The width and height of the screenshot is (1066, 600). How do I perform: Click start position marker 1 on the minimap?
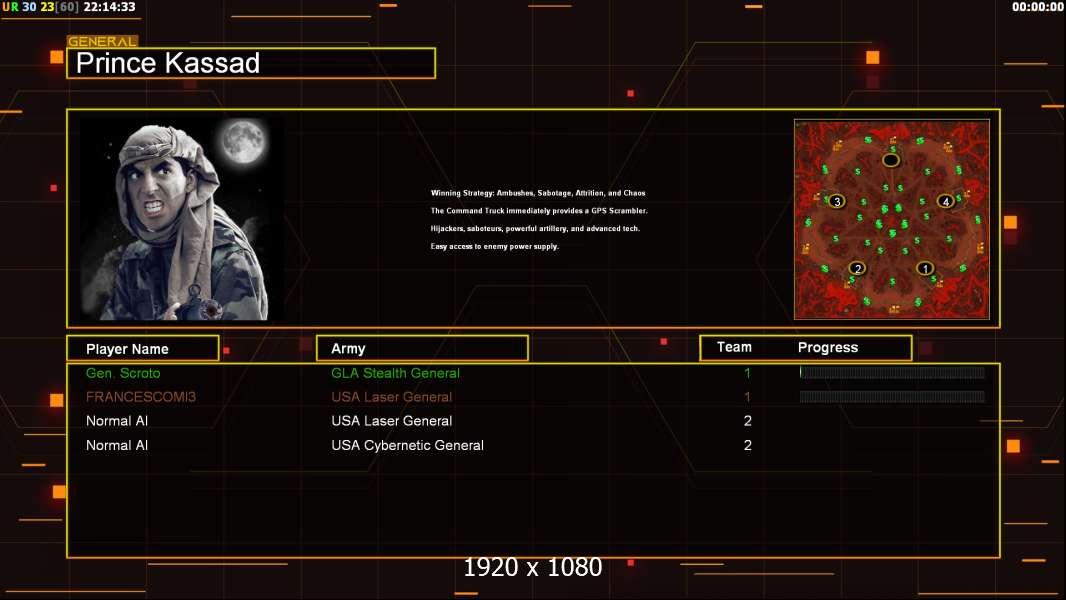[925, 268]
